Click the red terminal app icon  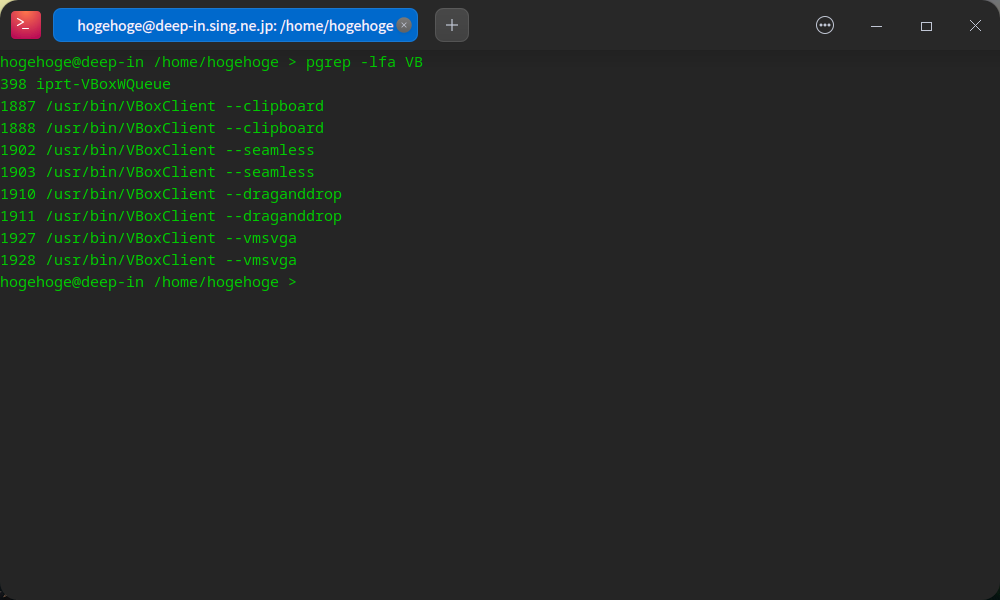point(26,25)
